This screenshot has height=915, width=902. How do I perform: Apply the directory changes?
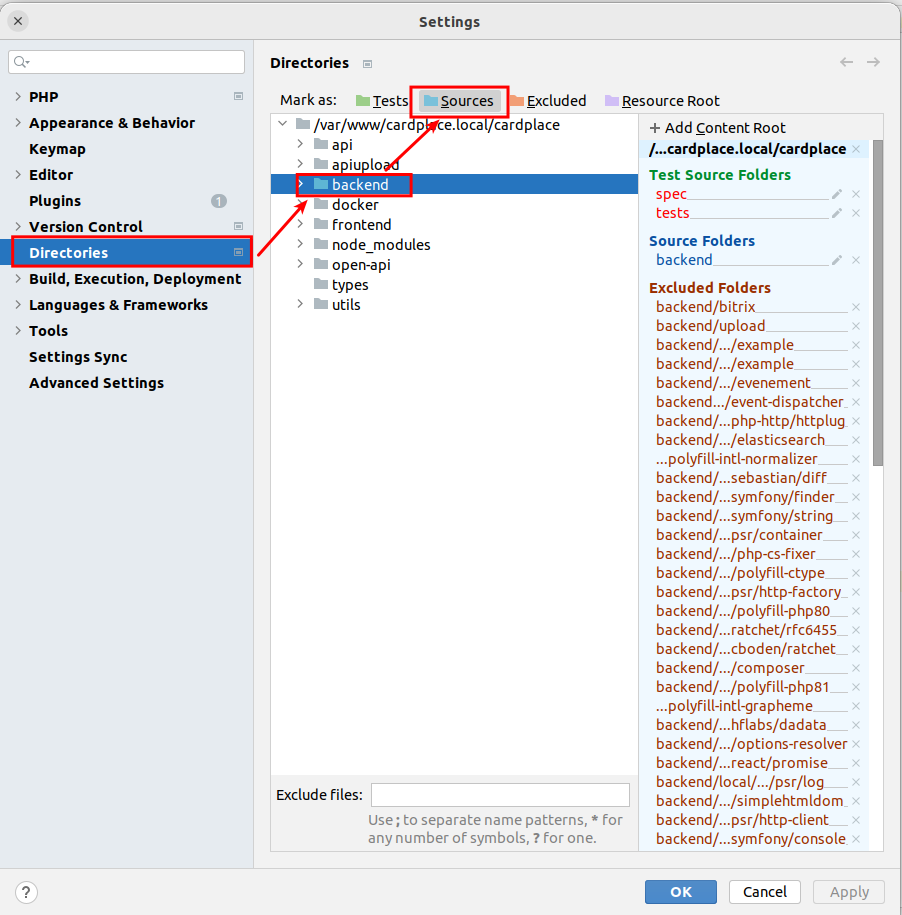pyautogui.click(x=848, y=891)
